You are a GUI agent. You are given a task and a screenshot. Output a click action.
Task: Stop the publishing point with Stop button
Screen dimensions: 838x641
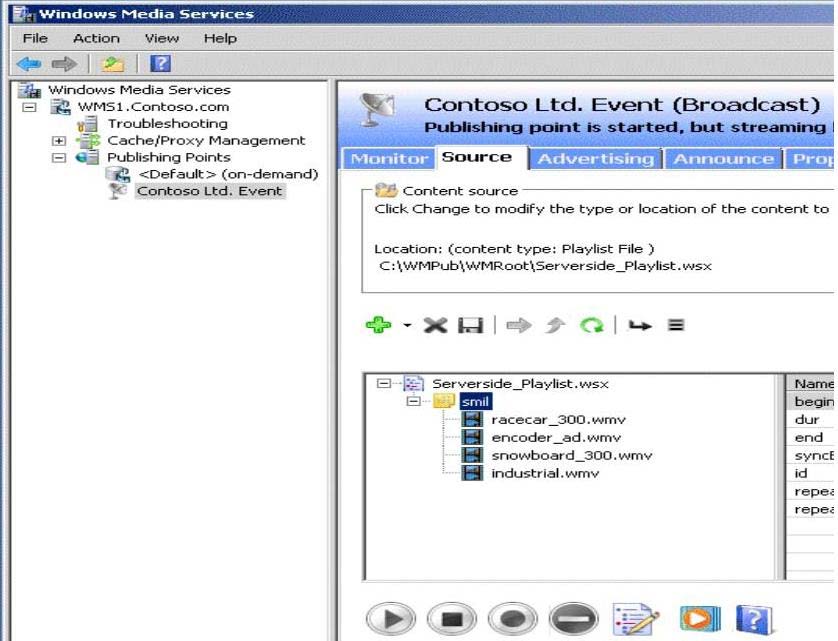[x=452, y=619]
